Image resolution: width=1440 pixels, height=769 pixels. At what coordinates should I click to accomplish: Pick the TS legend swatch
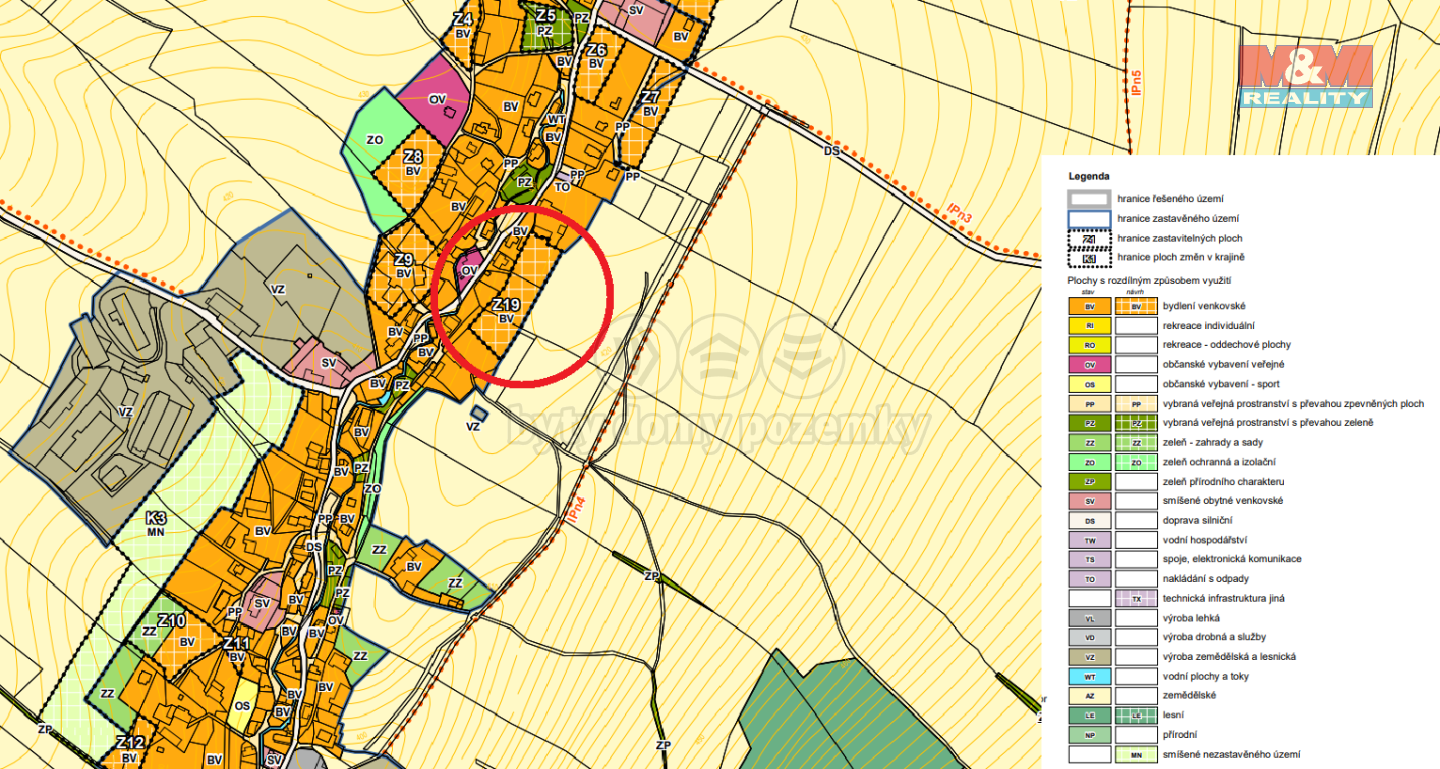pos(1090,559)
